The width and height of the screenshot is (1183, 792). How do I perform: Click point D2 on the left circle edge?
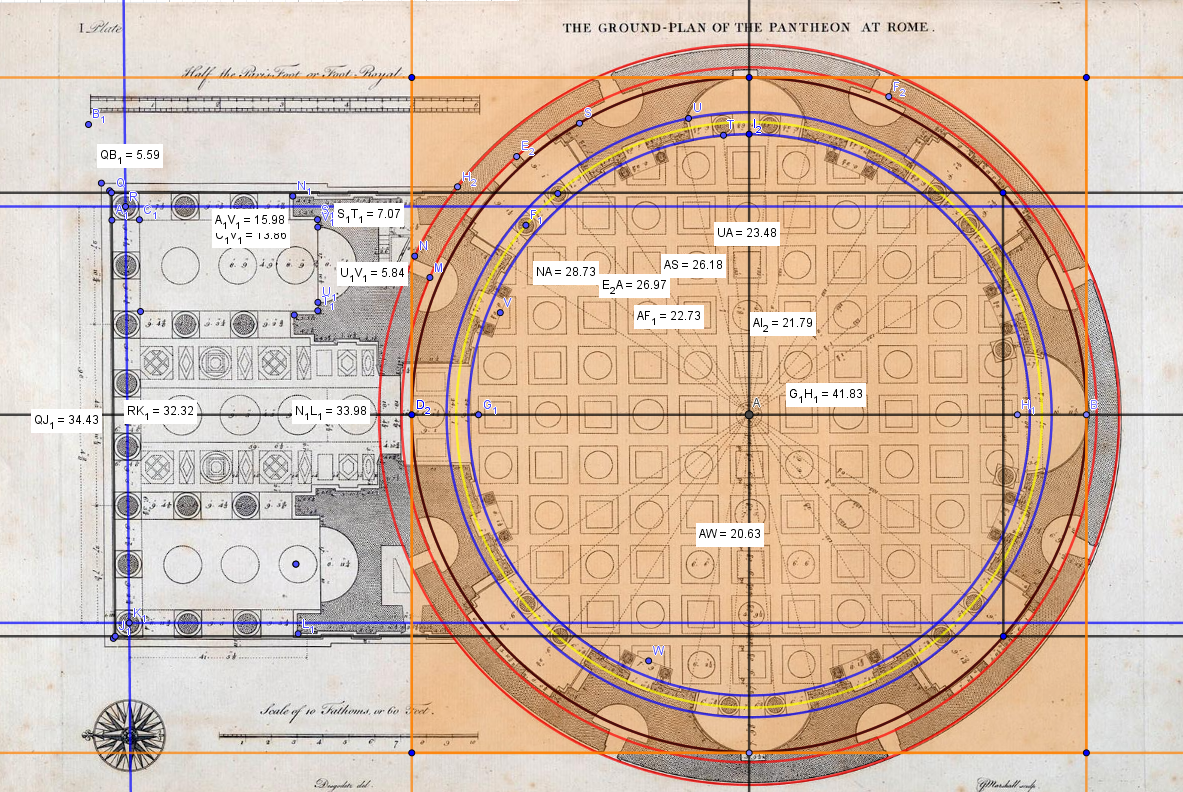413,414
